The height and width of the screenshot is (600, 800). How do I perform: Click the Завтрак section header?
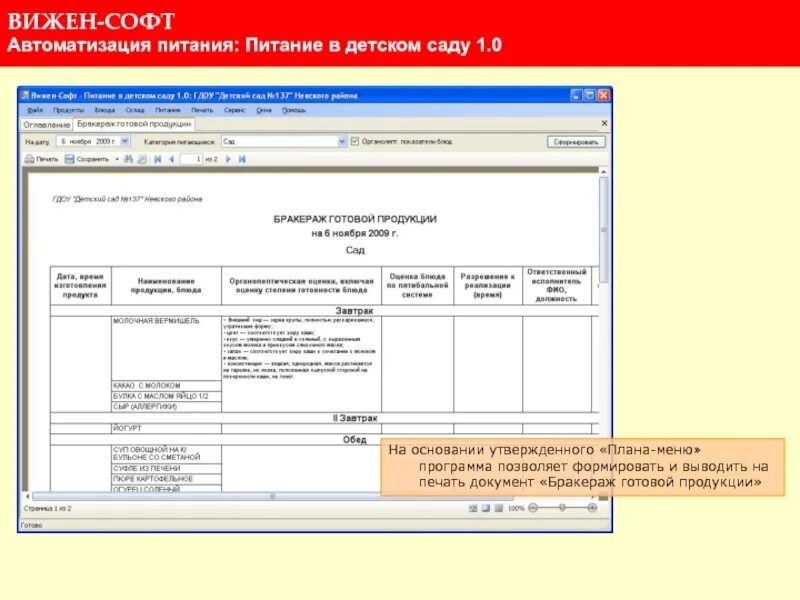[x=354, y=311]
